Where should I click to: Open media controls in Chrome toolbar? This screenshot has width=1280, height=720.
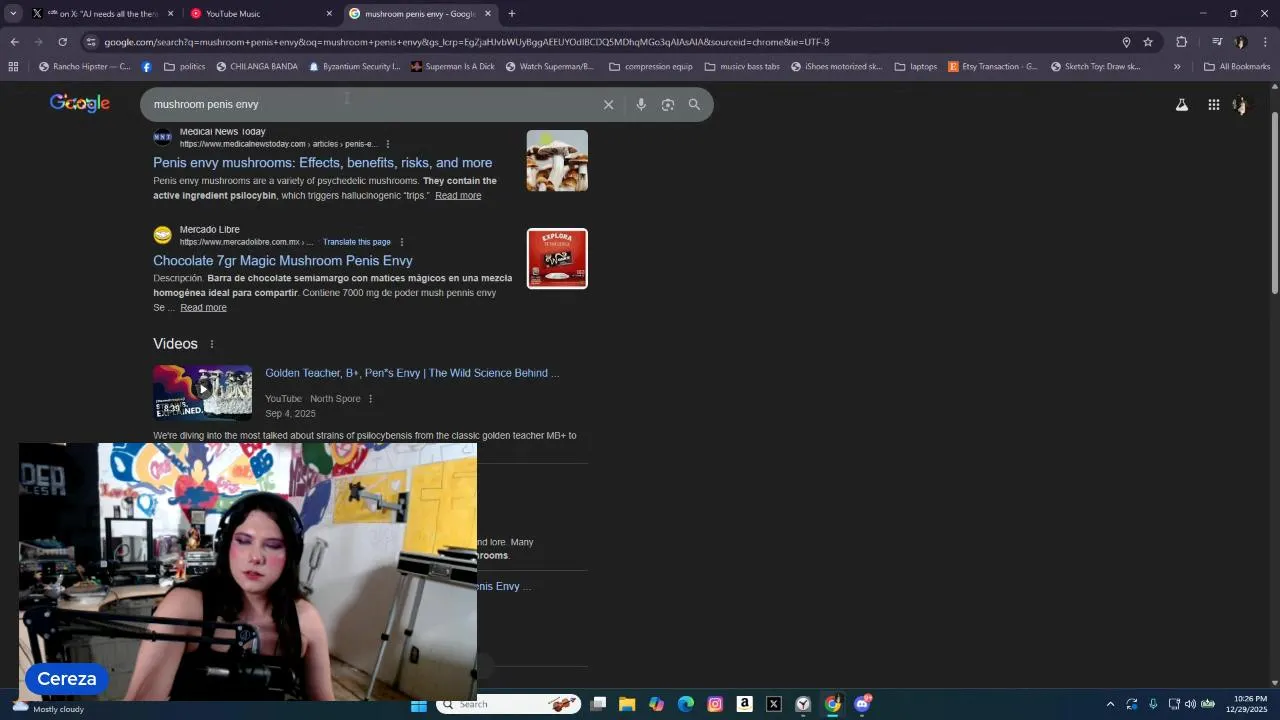coord(1217,42)
